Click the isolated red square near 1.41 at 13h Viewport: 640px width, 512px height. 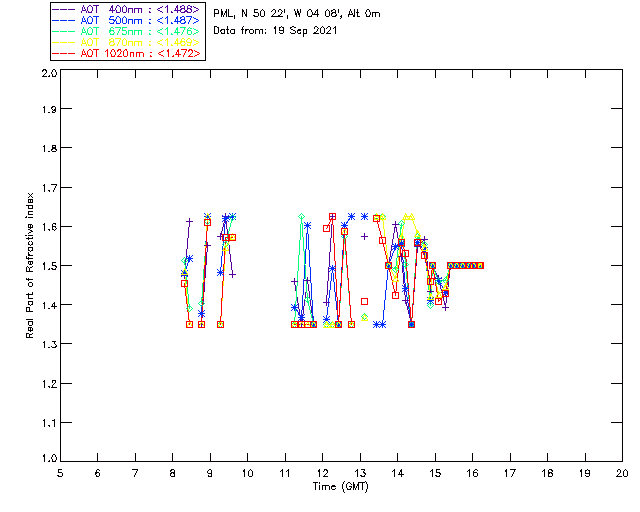pos(364,301)
